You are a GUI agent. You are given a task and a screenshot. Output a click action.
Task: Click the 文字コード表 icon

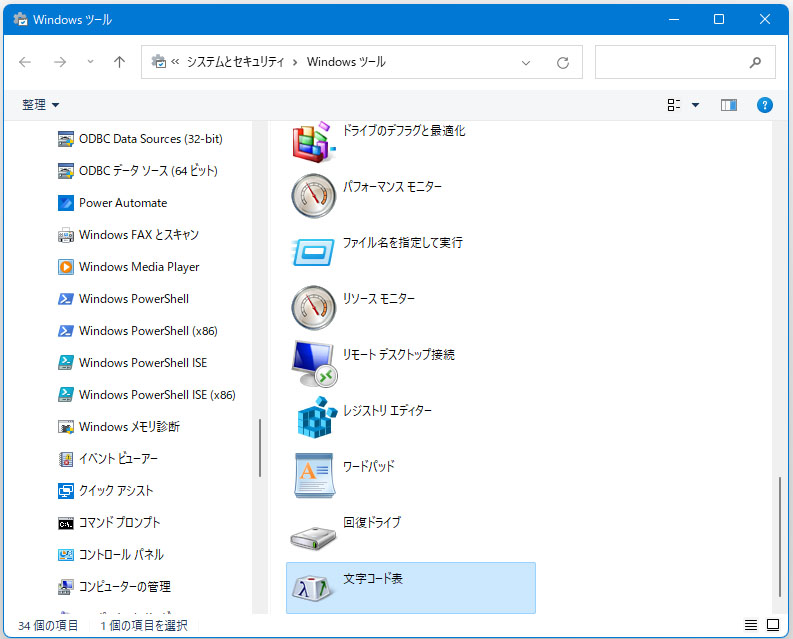(x=313, y=588)
